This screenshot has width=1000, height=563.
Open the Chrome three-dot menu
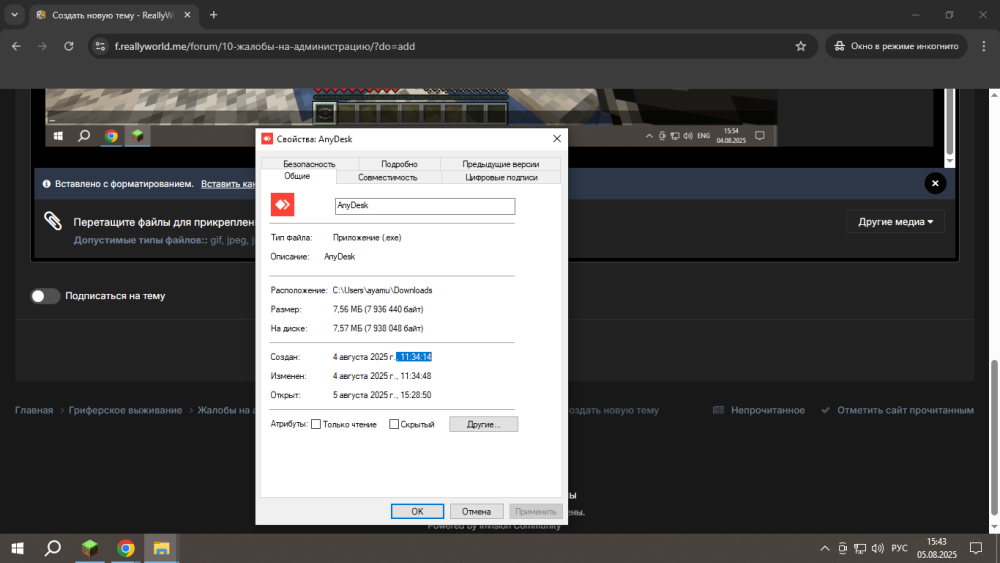point(983,46)
